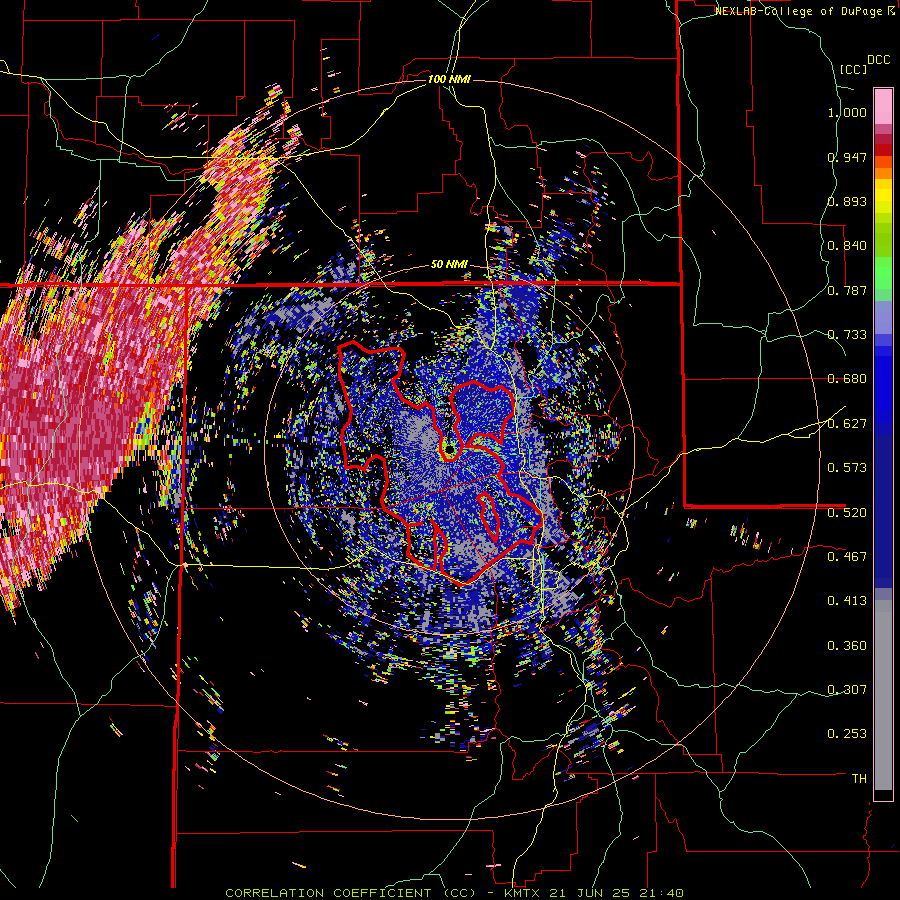Click the 0.733 scale value
900x900 pixels.
[x=847, y=335]
